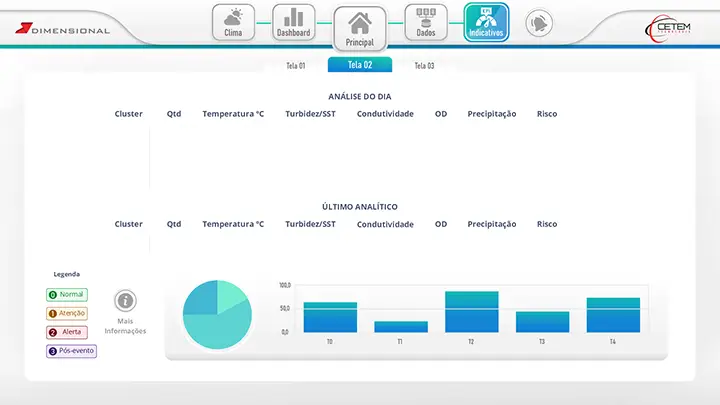Open the Dados data section
This screenshot has width=720, height=405.
click(426, 22)
